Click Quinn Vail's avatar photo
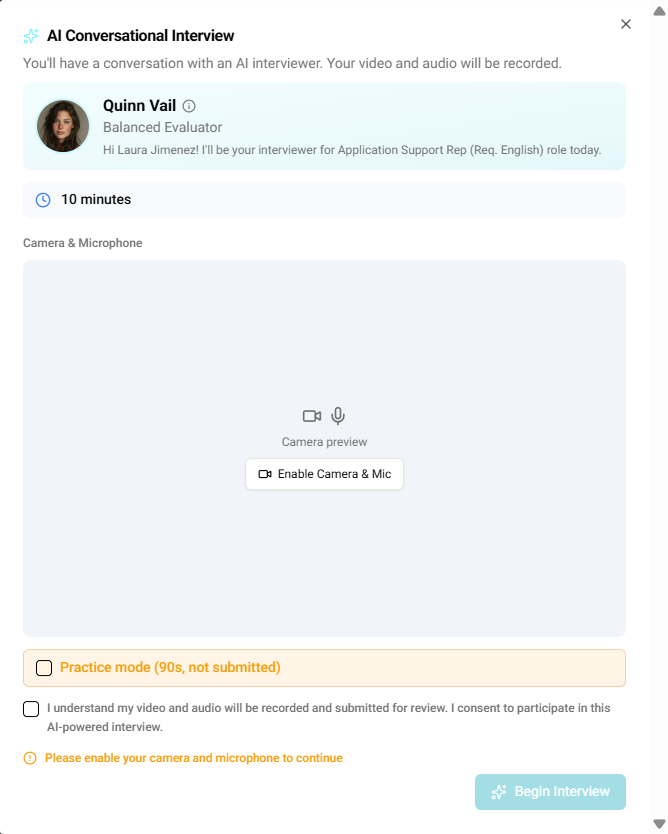 pyautogui.click(x=63, y=126)
